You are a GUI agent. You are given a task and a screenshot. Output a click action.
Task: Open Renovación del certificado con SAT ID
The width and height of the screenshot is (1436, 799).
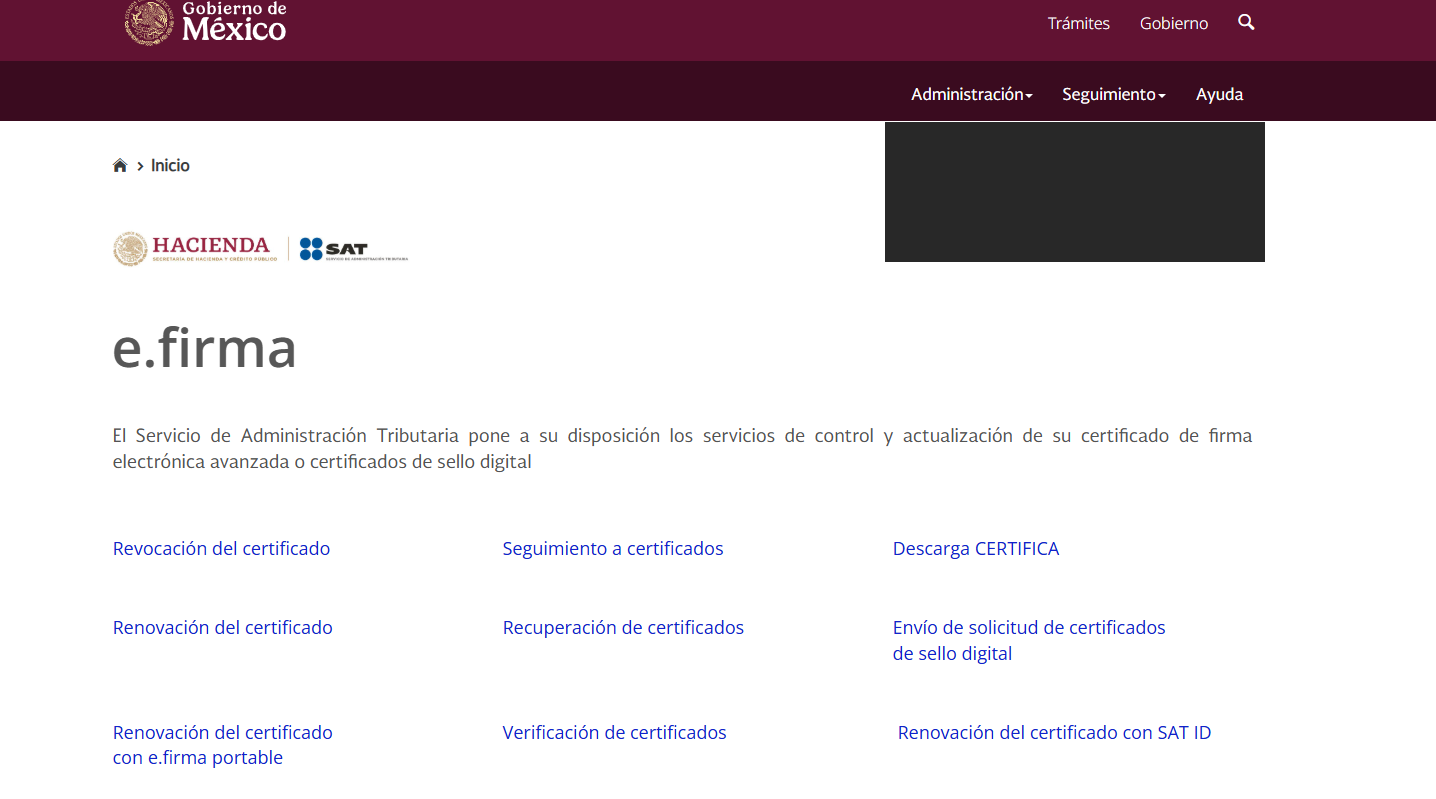(1054, 732)
